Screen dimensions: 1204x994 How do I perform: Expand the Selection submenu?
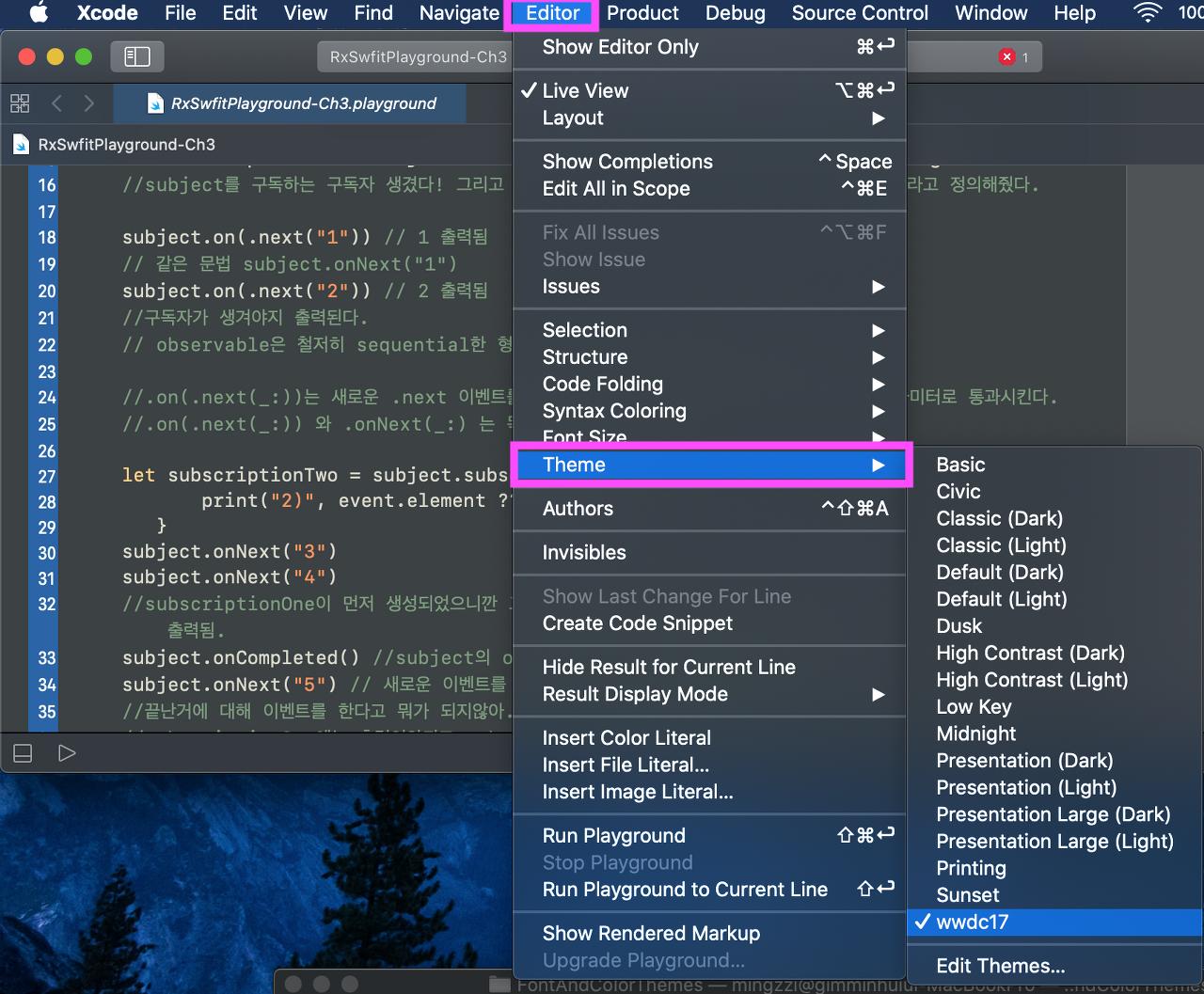tap(709, 330)
